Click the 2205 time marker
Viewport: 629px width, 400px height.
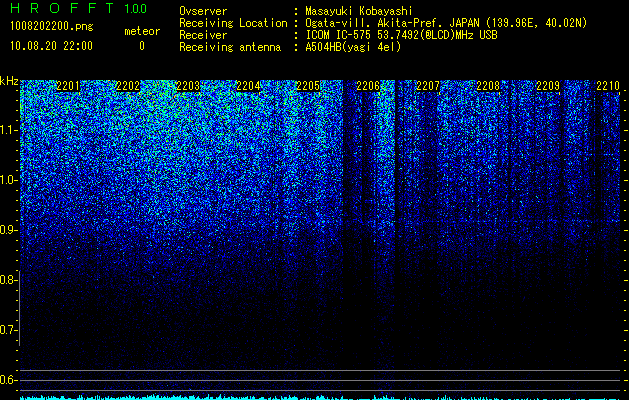coord(308,86)
